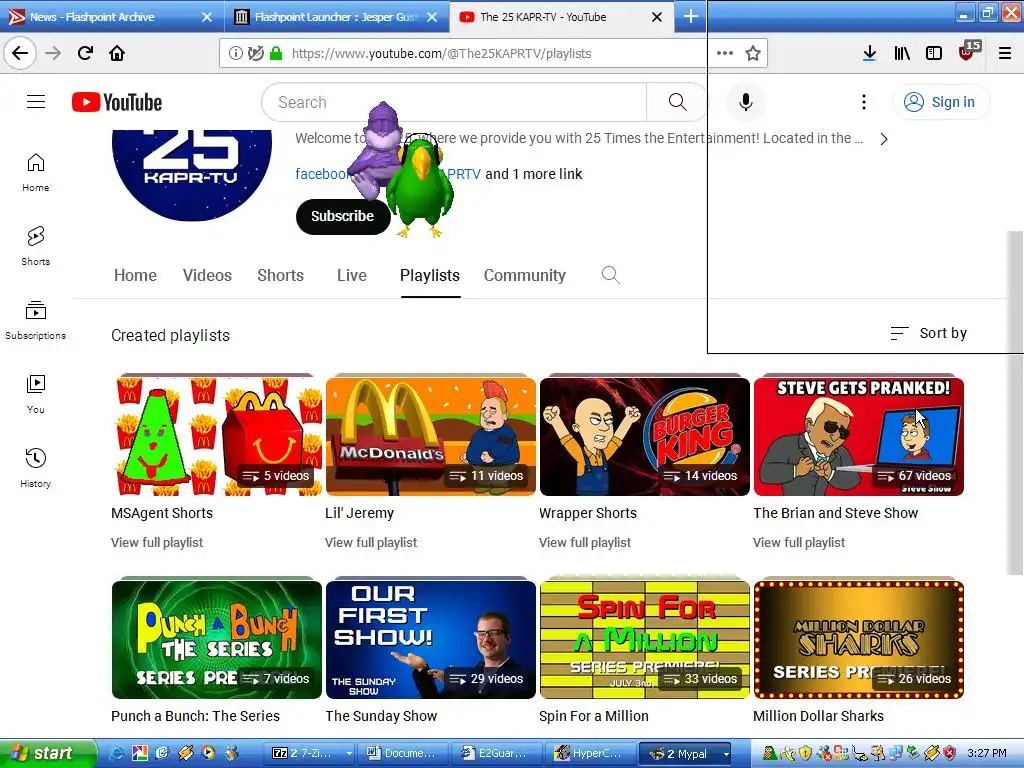Screen dimensions: 1024x768
Task: Open the browser home page icon
Action: [117, 53]
